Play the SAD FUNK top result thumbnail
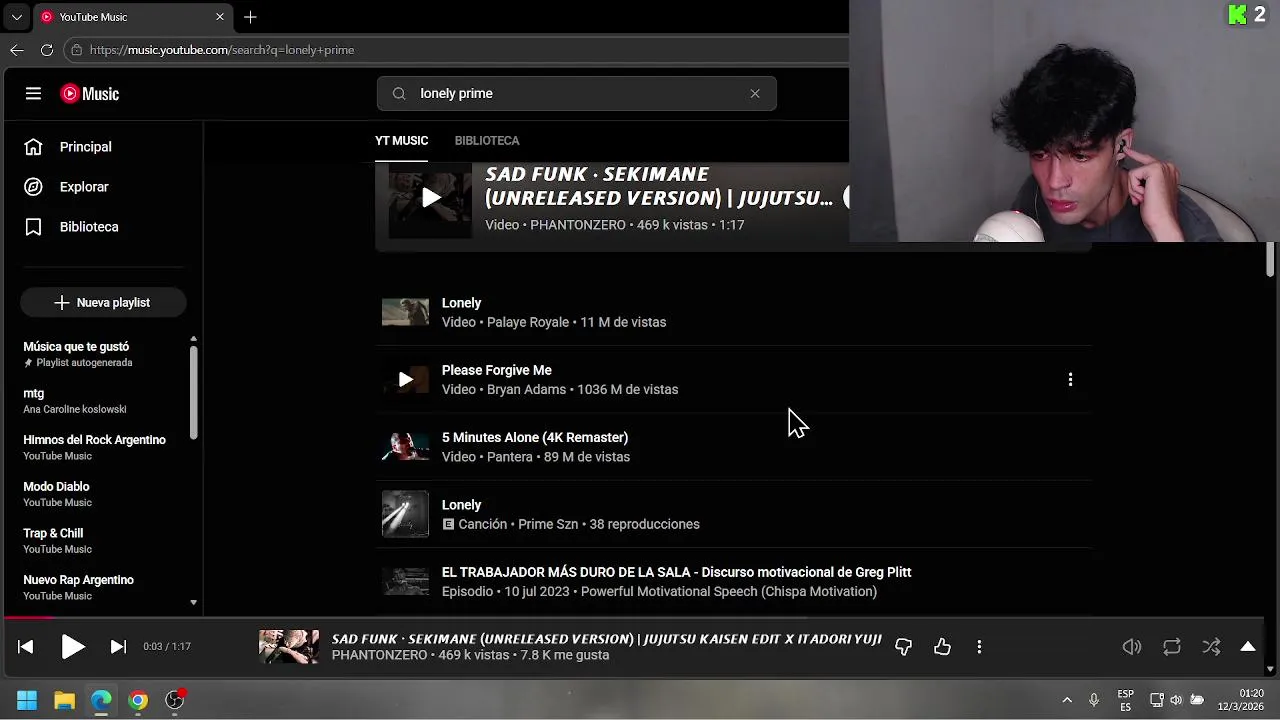This screenshot has height=720, width=1280. click(430, 198)
